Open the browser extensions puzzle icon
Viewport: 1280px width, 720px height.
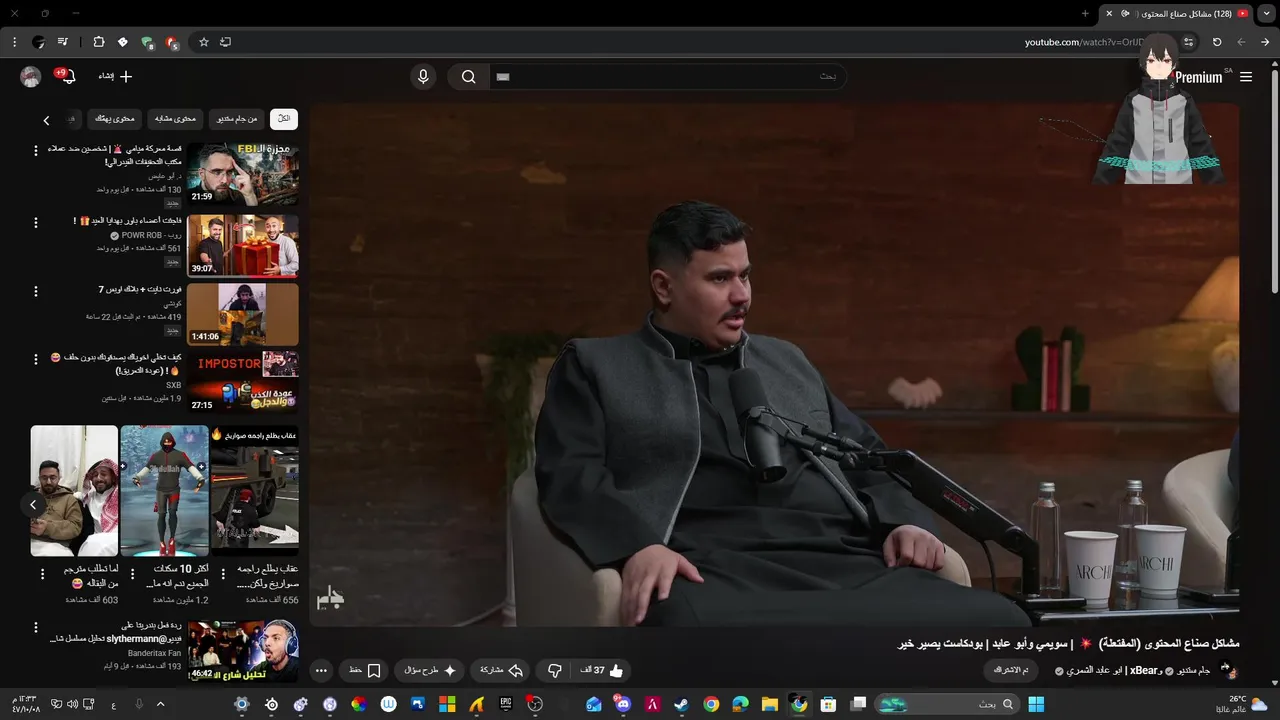pos(98,42)
